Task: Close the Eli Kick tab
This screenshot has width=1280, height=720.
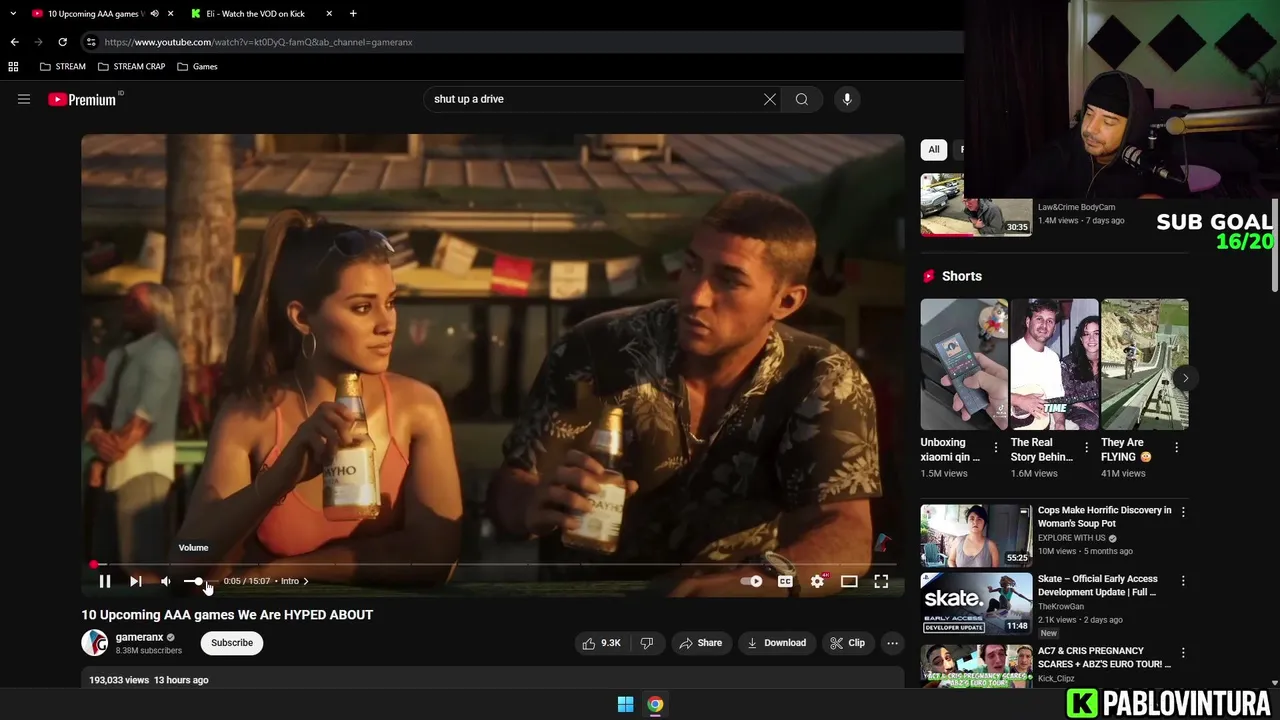Action: point(329,14)
